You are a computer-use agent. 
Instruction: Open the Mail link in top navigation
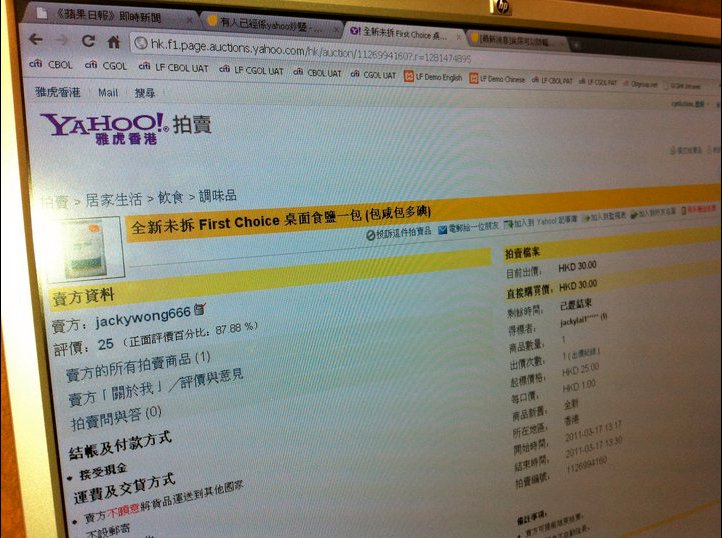(108, 92)
